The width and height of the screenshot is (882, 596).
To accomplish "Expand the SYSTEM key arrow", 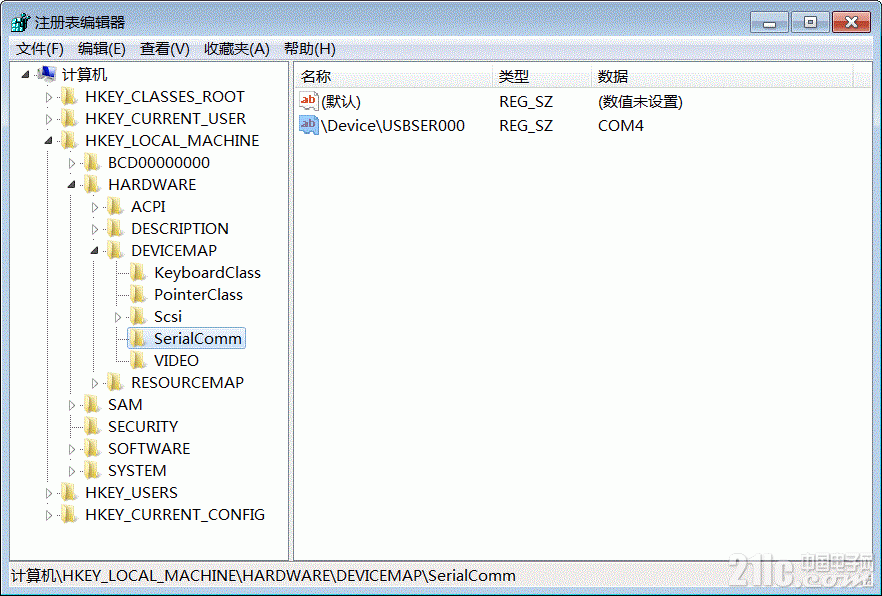I will tap(71, 471).
